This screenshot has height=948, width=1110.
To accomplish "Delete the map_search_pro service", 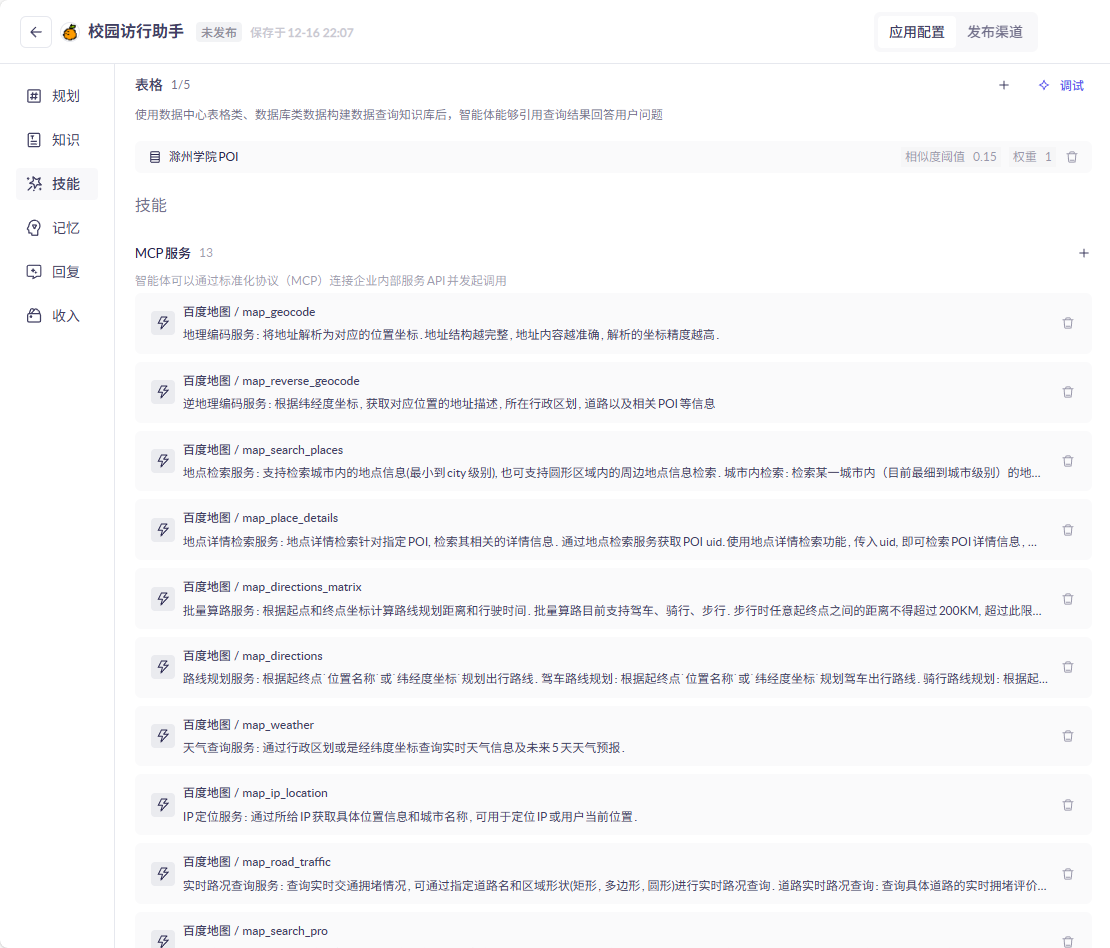I will coord(1068,941).
